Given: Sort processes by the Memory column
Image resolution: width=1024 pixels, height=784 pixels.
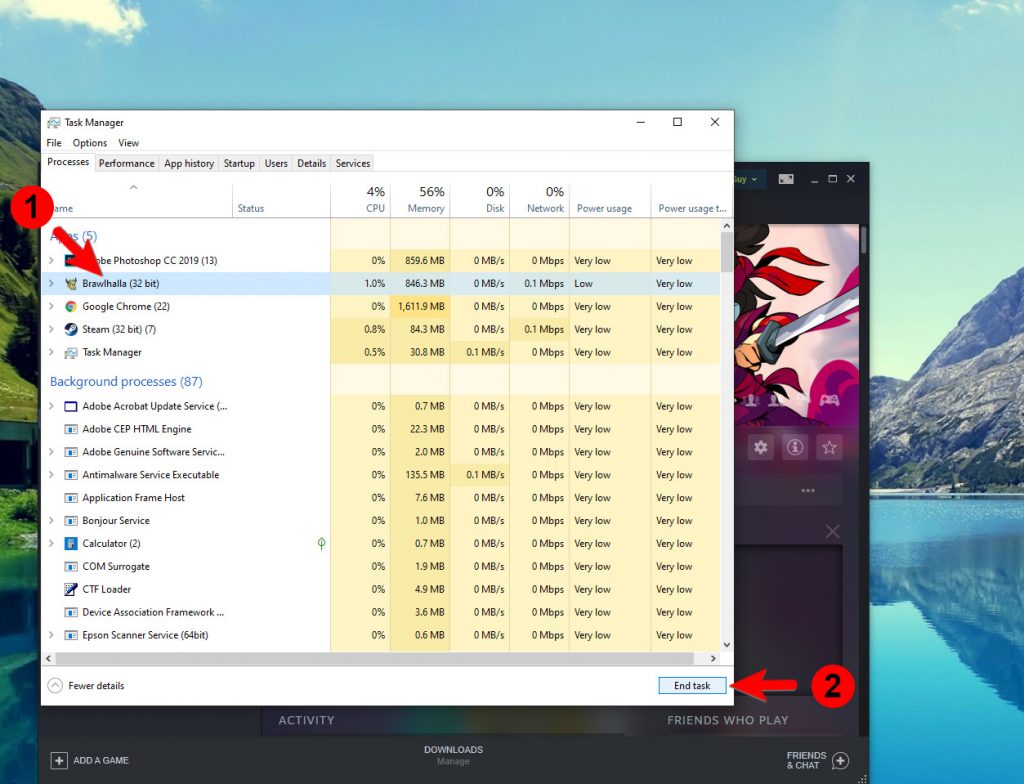Looking at the screenshot, I should pos(420,200).
